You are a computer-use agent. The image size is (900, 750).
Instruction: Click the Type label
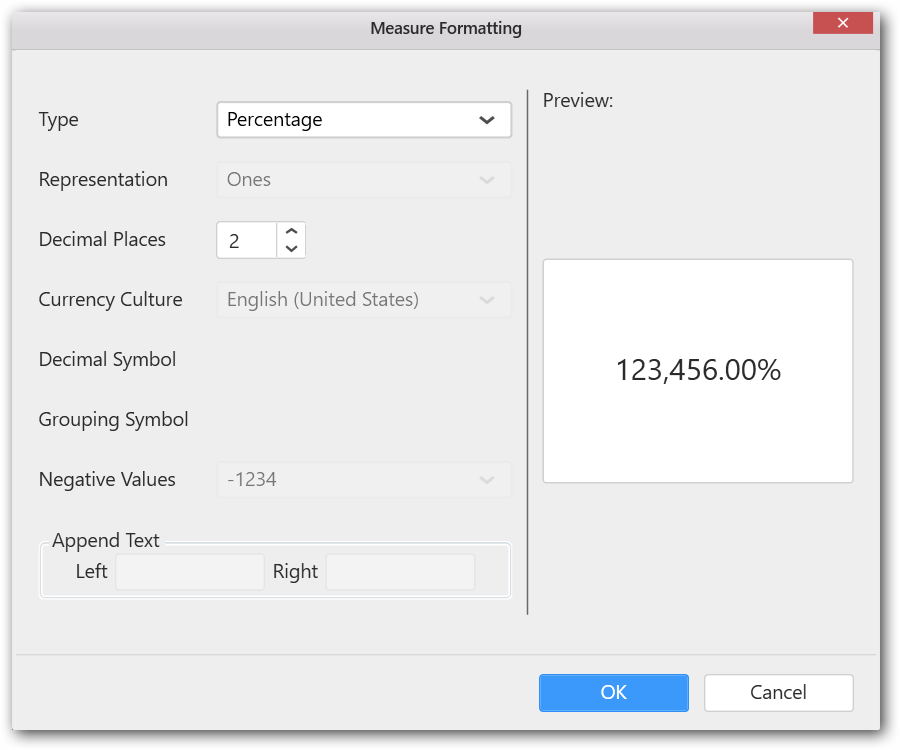(x=58, y=120)
